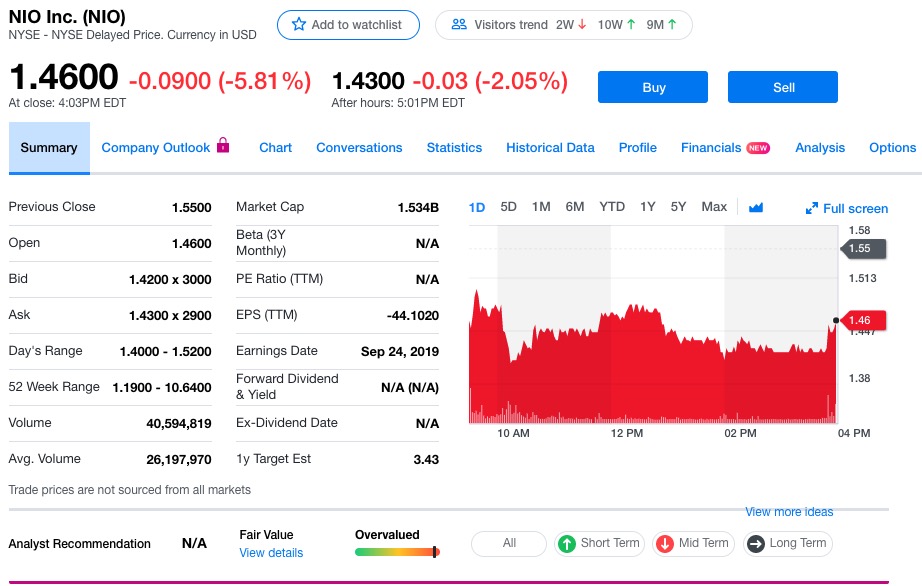Click the 1.46 current price chart marker
The image size is (922, 586).
point(863,320)
